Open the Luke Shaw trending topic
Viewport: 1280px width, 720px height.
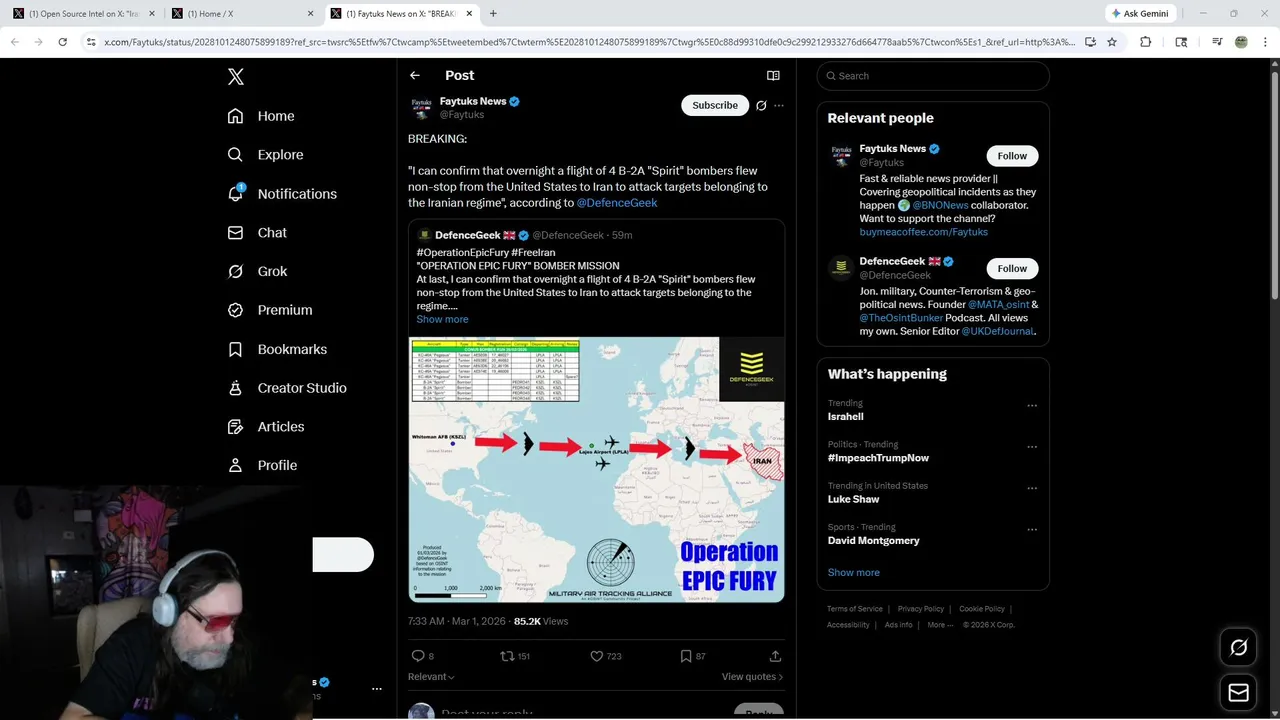coord(853,499)
